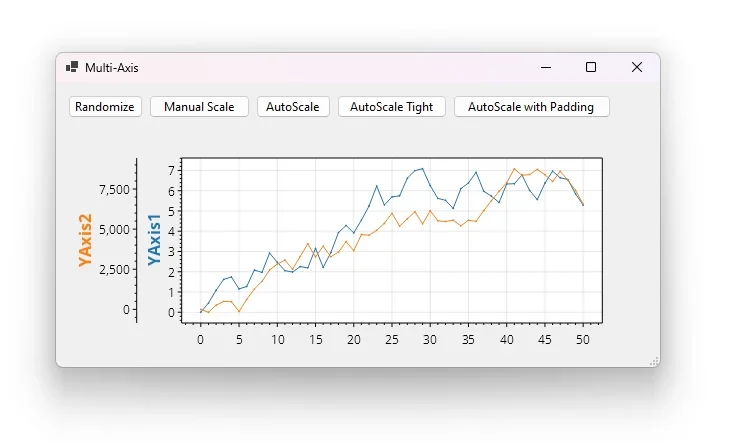Choose AutoScale Tight option
The height and width of the screenshot is (444, 730).
click(392, 107)
